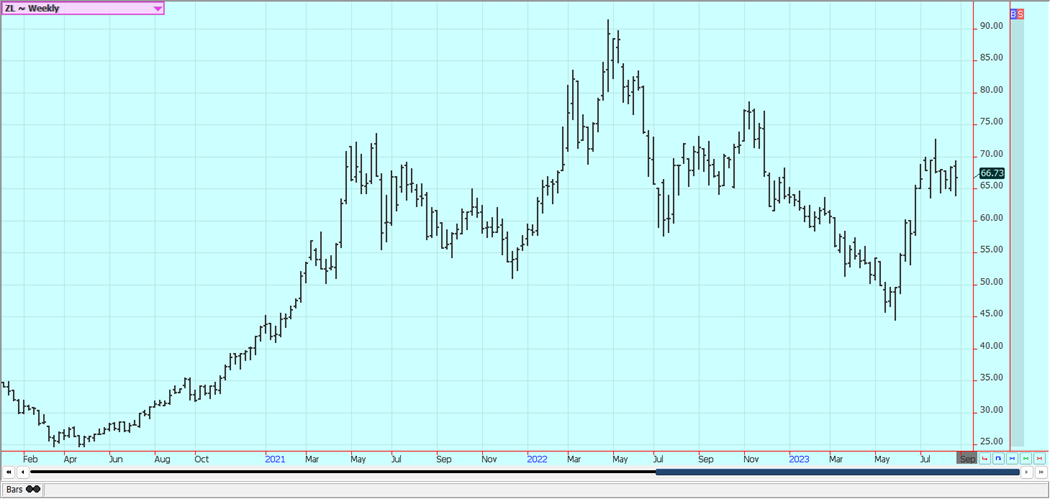
Task: Click the 50.00 price axis label
Action: [x=991, y=282]
